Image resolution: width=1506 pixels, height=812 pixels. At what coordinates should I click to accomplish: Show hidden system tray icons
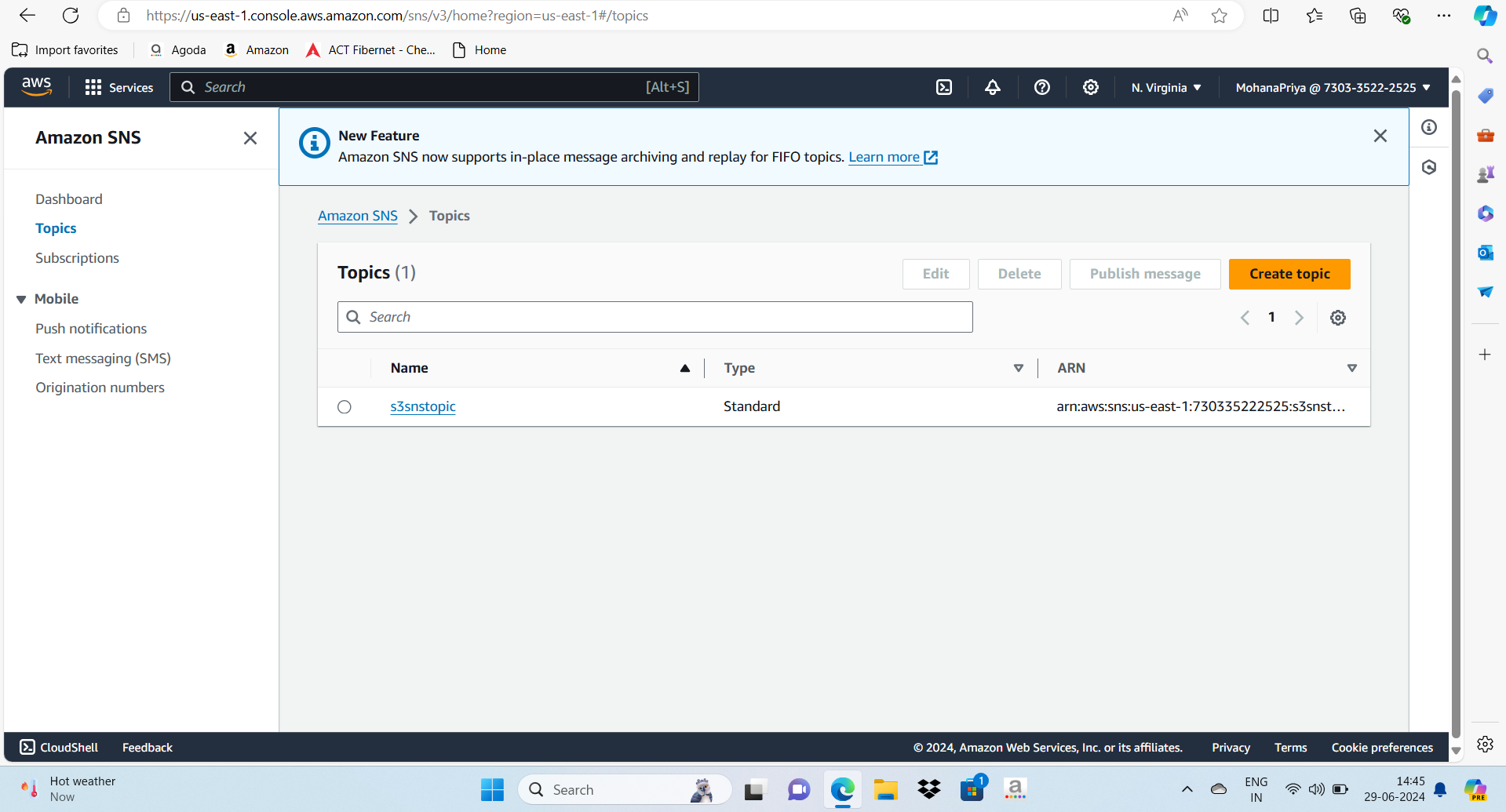click(1187, 789)
